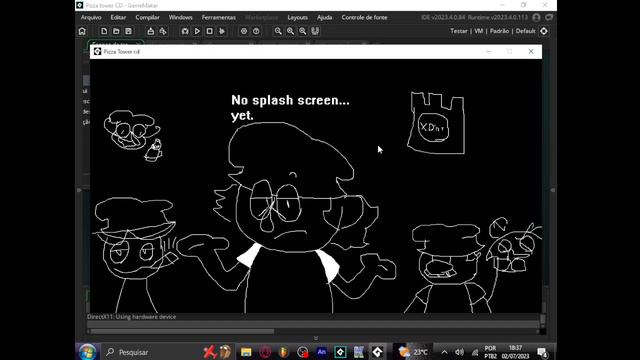The width and height of the screenshot is (640, 360).
Task: Click the volume speaker tray icon
Action: [x=460, y=352]
